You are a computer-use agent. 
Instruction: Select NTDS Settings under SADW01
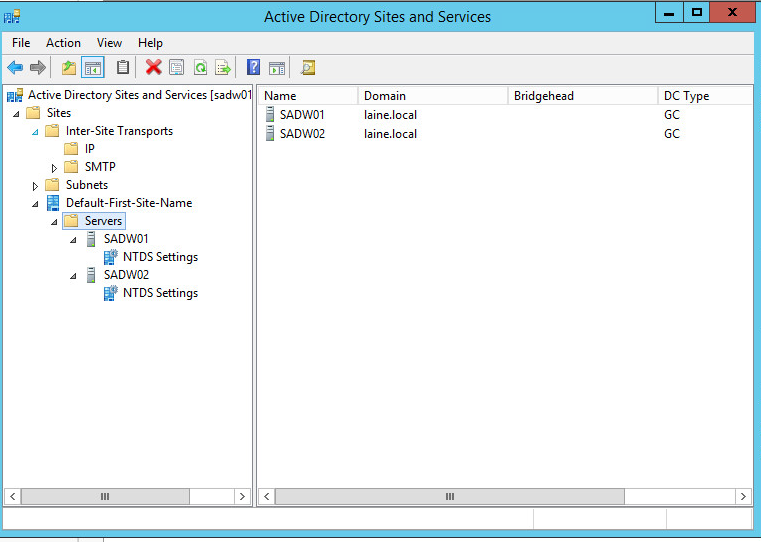[x=161, y=257]
